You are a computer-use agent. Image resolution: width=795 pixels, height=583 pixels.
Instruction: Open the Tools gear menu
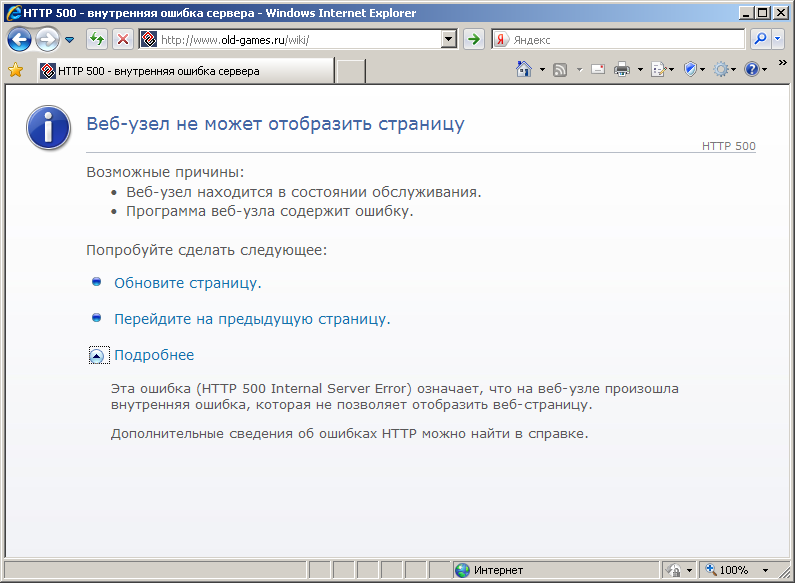pyautogui.click(x=724, y=69)
